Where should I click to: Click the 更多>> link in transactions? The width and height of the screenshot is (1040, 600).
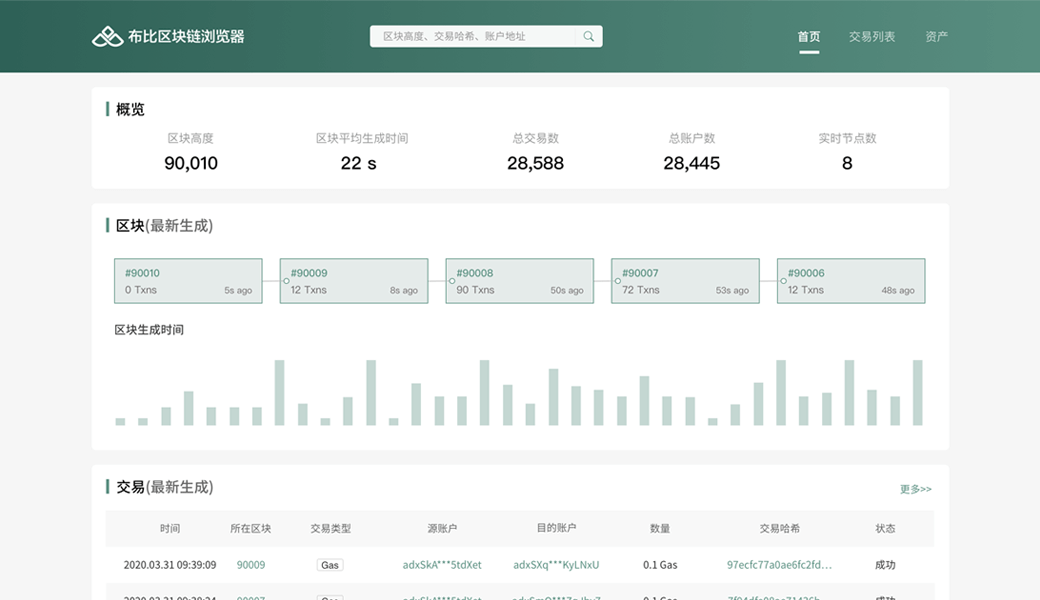(915, 489)
